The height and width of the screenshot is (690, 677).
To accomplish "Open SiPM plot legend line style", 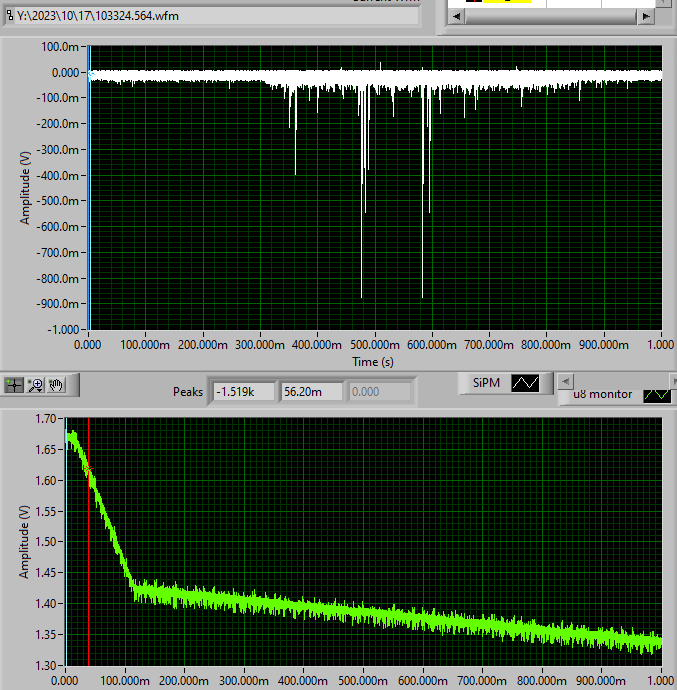I will pos(525,383).
